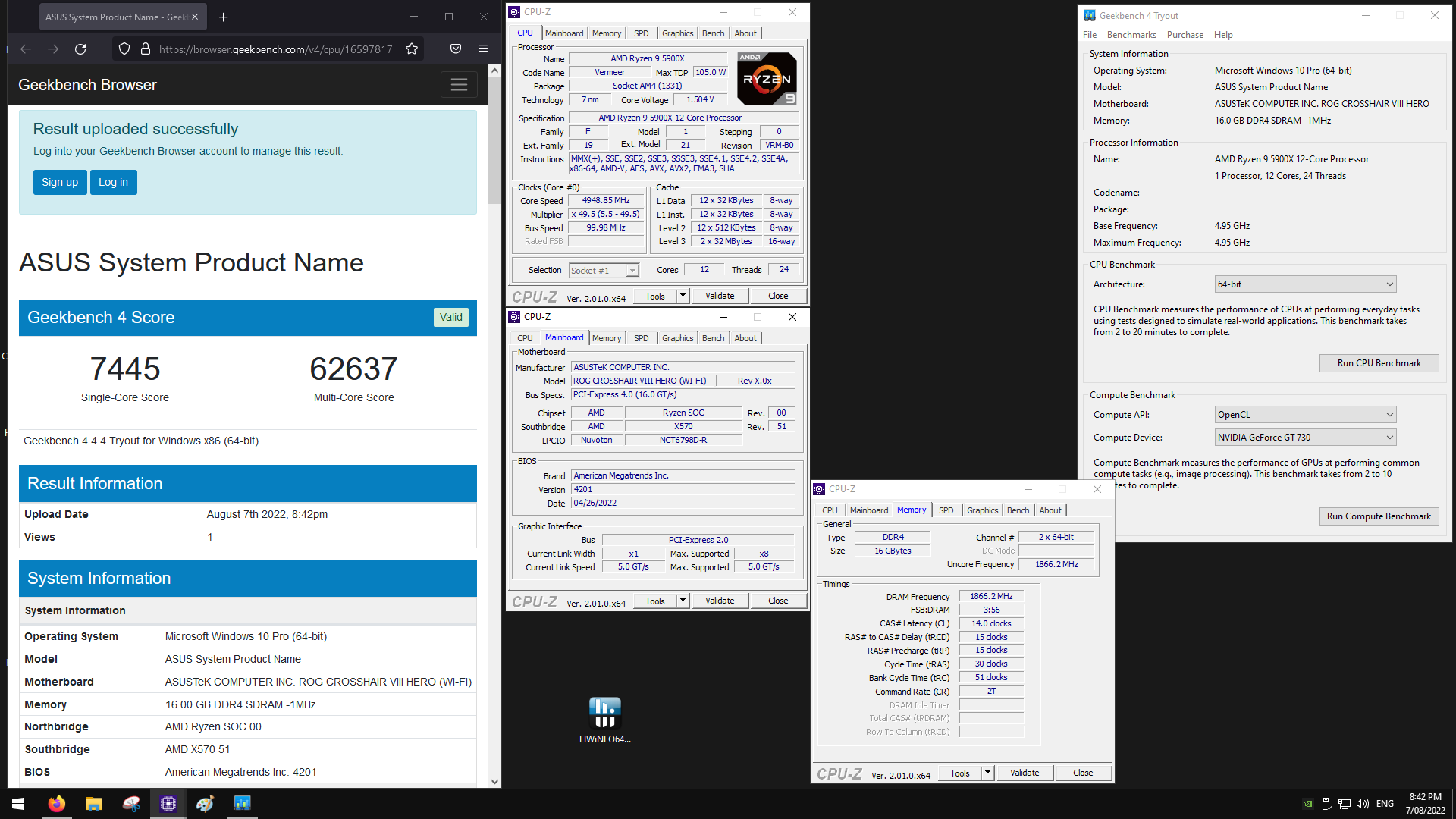Open Benchmarks menu in Geekbench 4

click(x=1131, y=35)
